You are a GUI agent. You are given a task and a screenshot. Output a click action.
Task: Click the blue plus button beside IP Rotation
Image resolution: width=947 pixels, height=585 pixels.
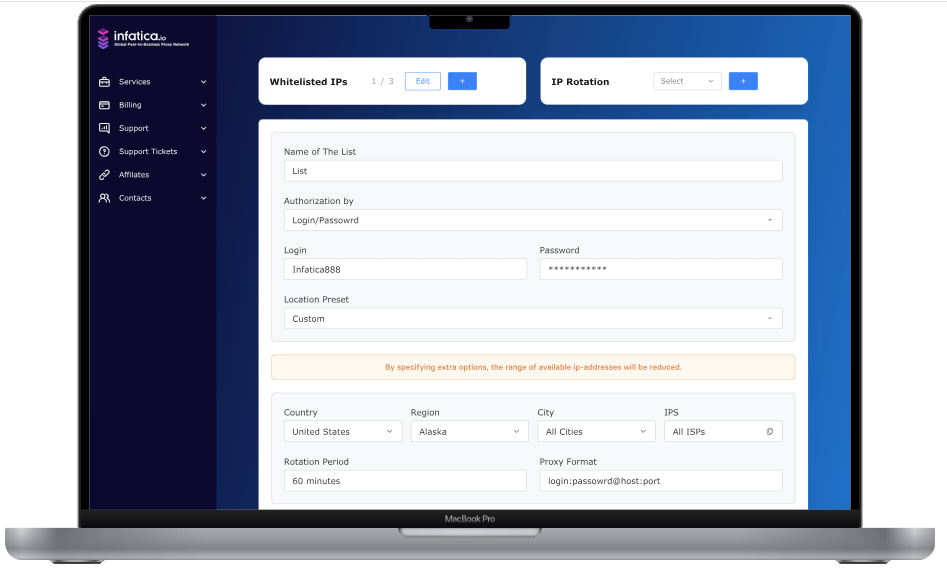click(x=743, y=81)
